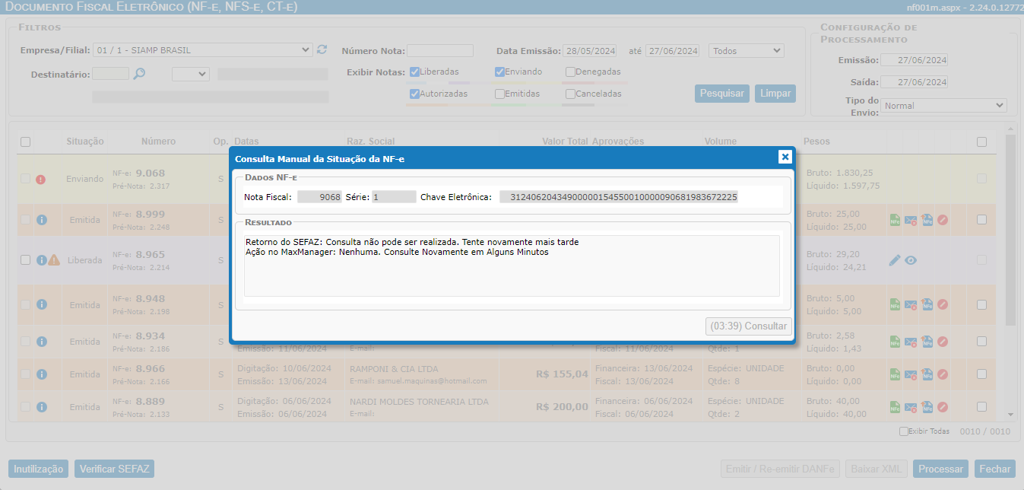The image size is (1024, 490).
Task: Open the Todos dropdown beside emission dates
Action: click(x=746, y=50)
